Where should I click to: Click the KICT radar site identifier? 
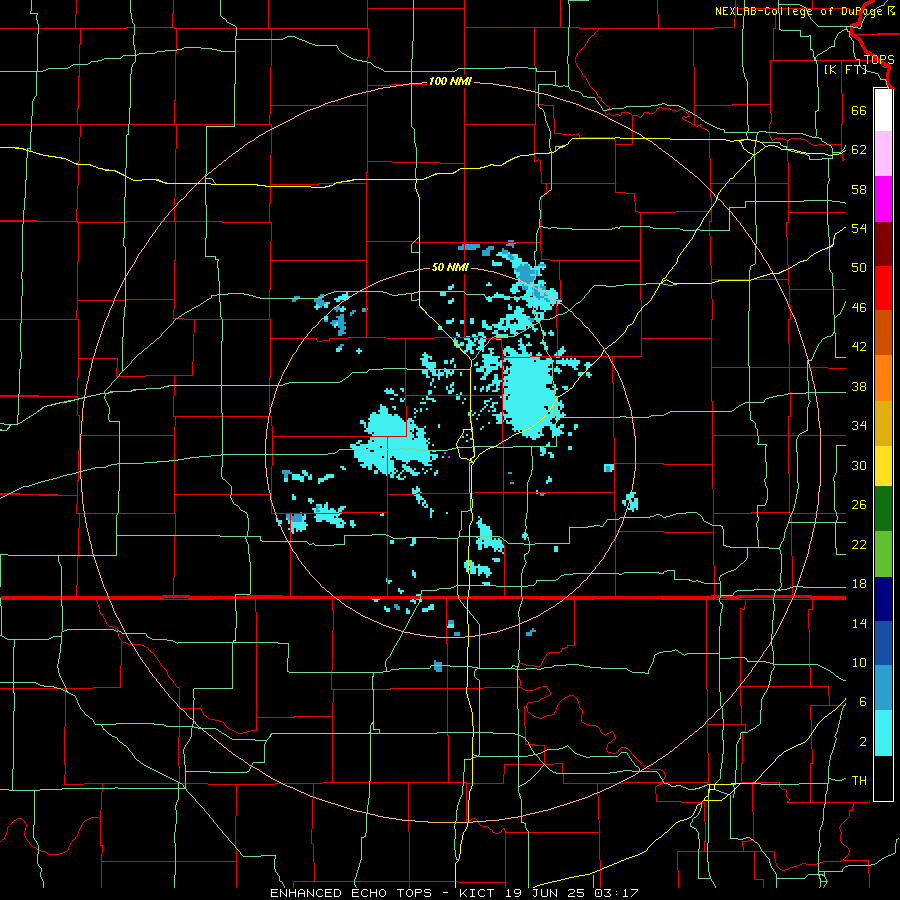(478, 893)
